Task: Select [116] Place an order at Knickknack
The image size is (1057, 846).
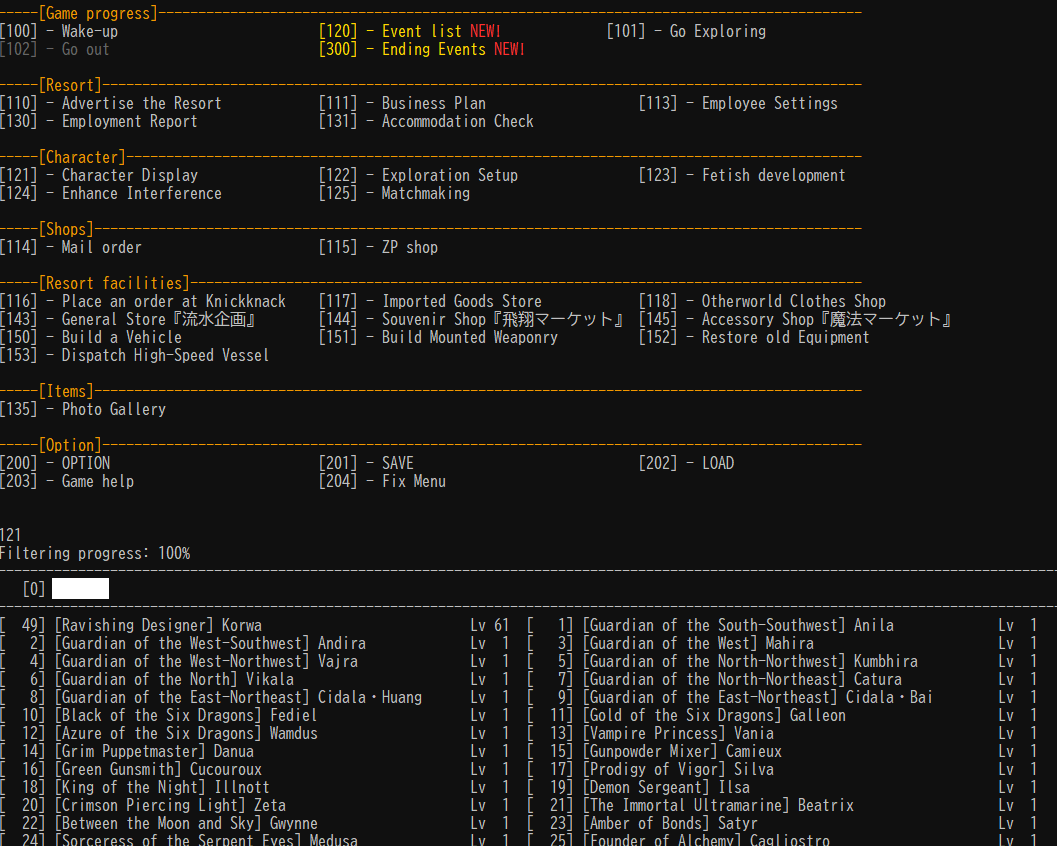Action: pyautogui.click(x=143, y=301)
